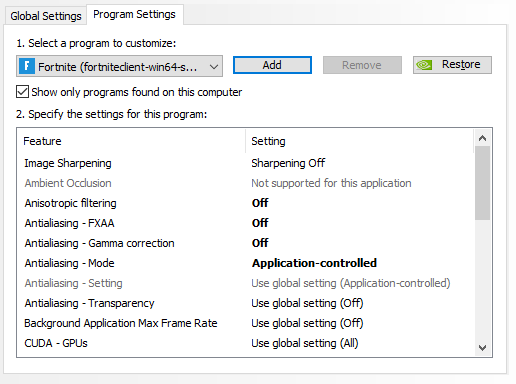Viewport: 516px width, 384px height.
Task: Select Antialiasing - FXAA feature
Action: coord(69,223)
